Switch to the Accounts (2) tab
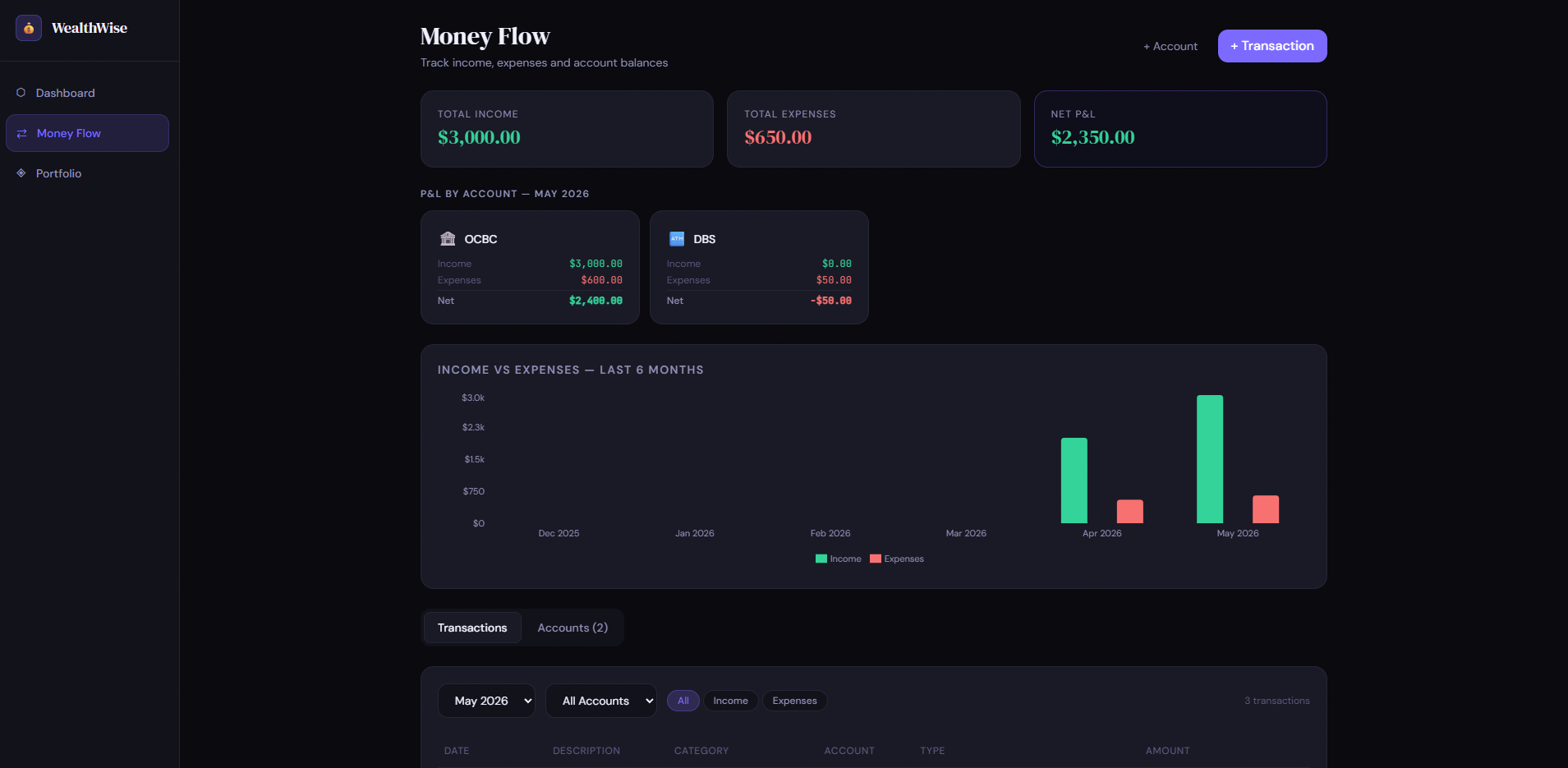Screen dimensions: 1568x768 (x=572, y=628)
